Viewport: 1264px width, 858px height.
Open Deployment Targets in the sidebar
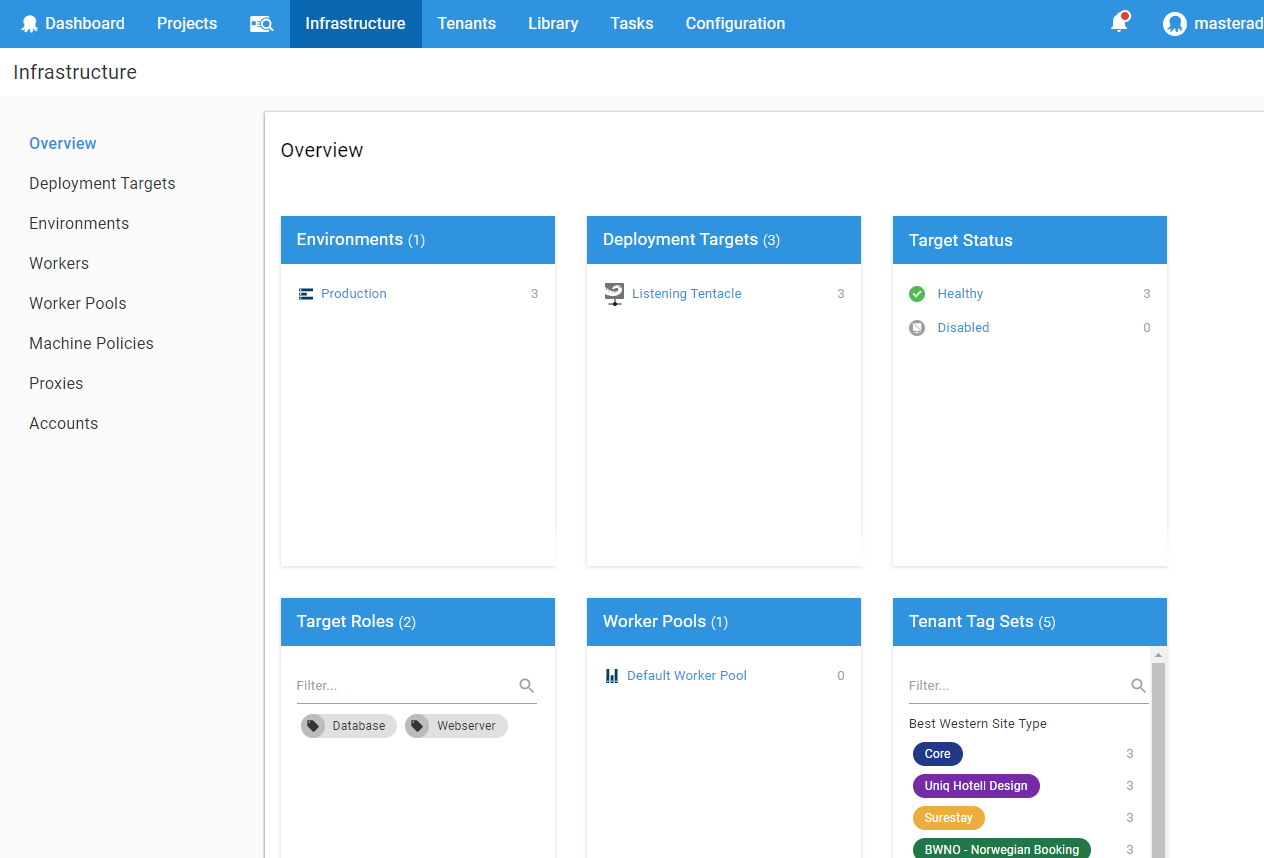click(102, 184)
